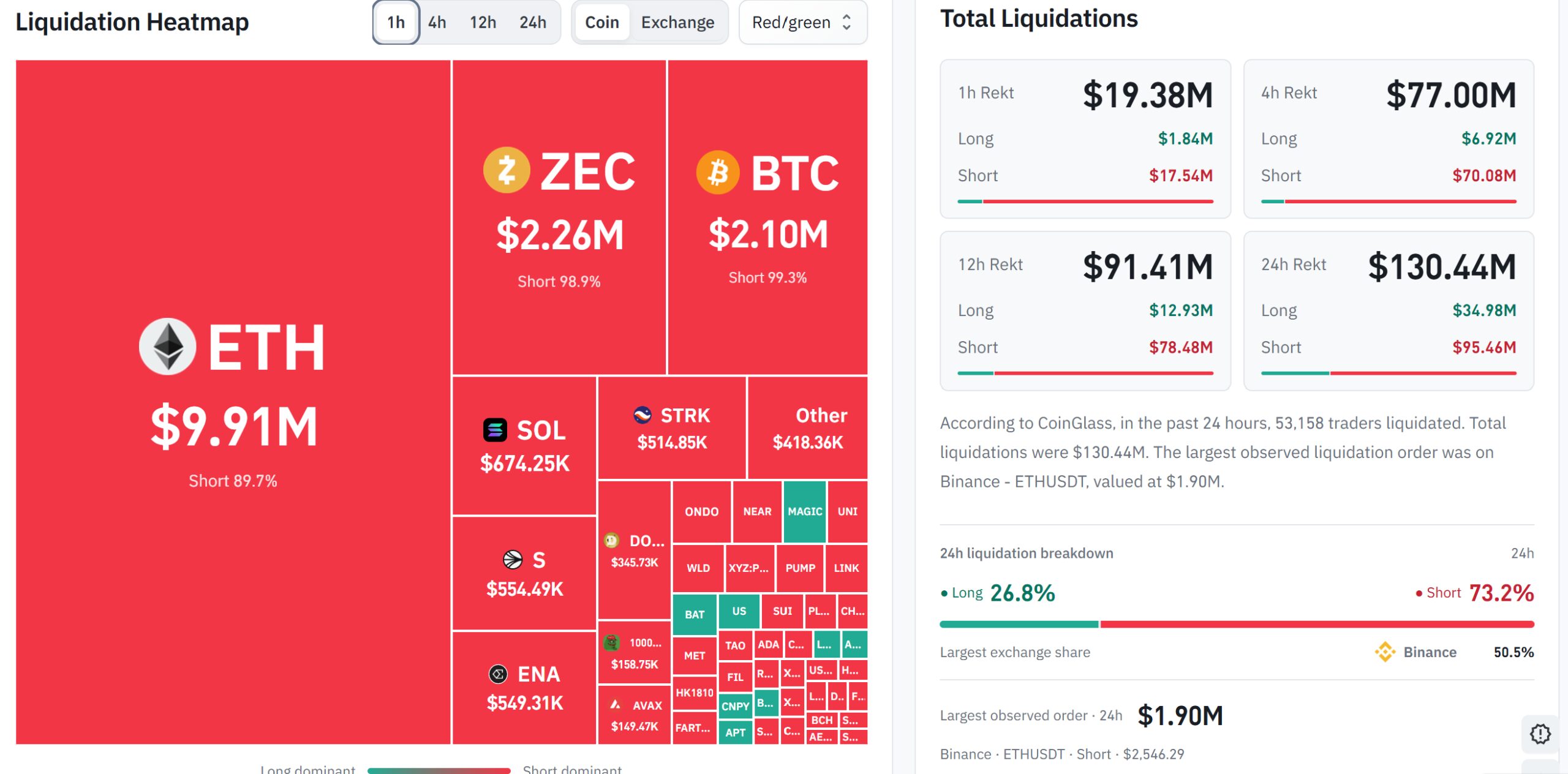
Task: Click the Other liquidations tile
Action: click(807, 427)
